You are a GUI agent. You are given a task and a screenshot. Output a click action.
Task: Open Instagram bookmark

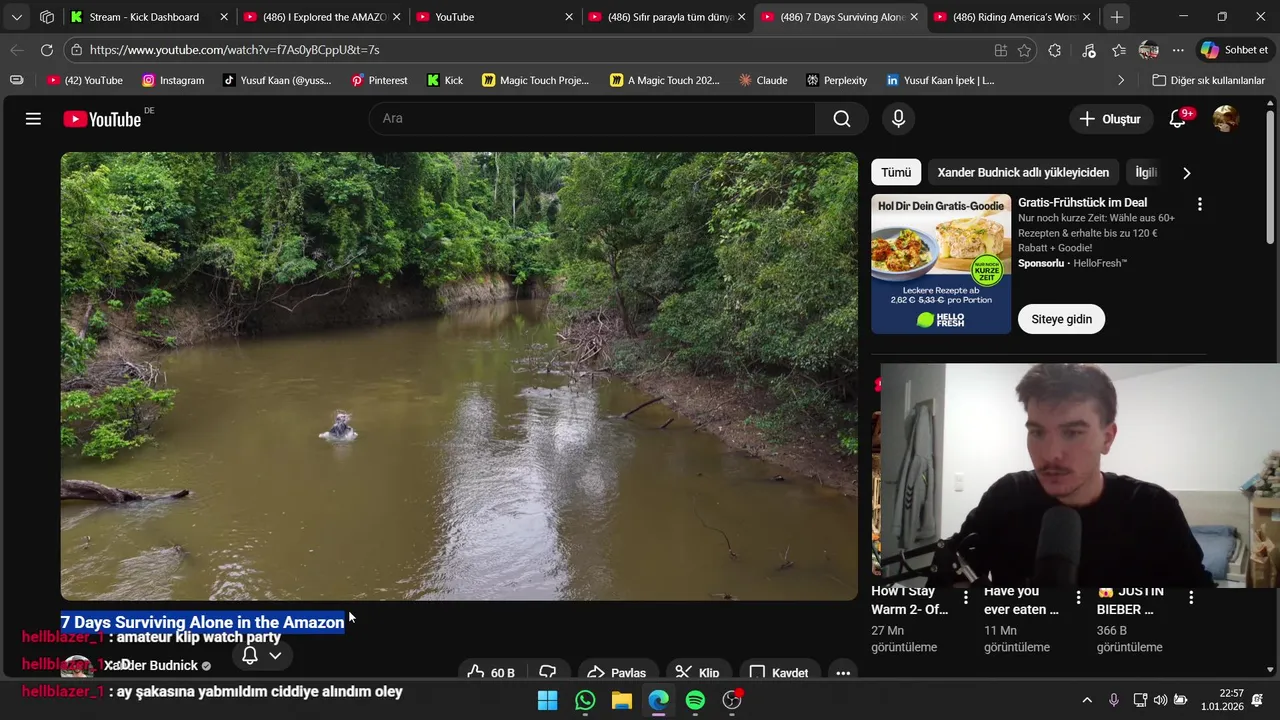pos(173,80)
